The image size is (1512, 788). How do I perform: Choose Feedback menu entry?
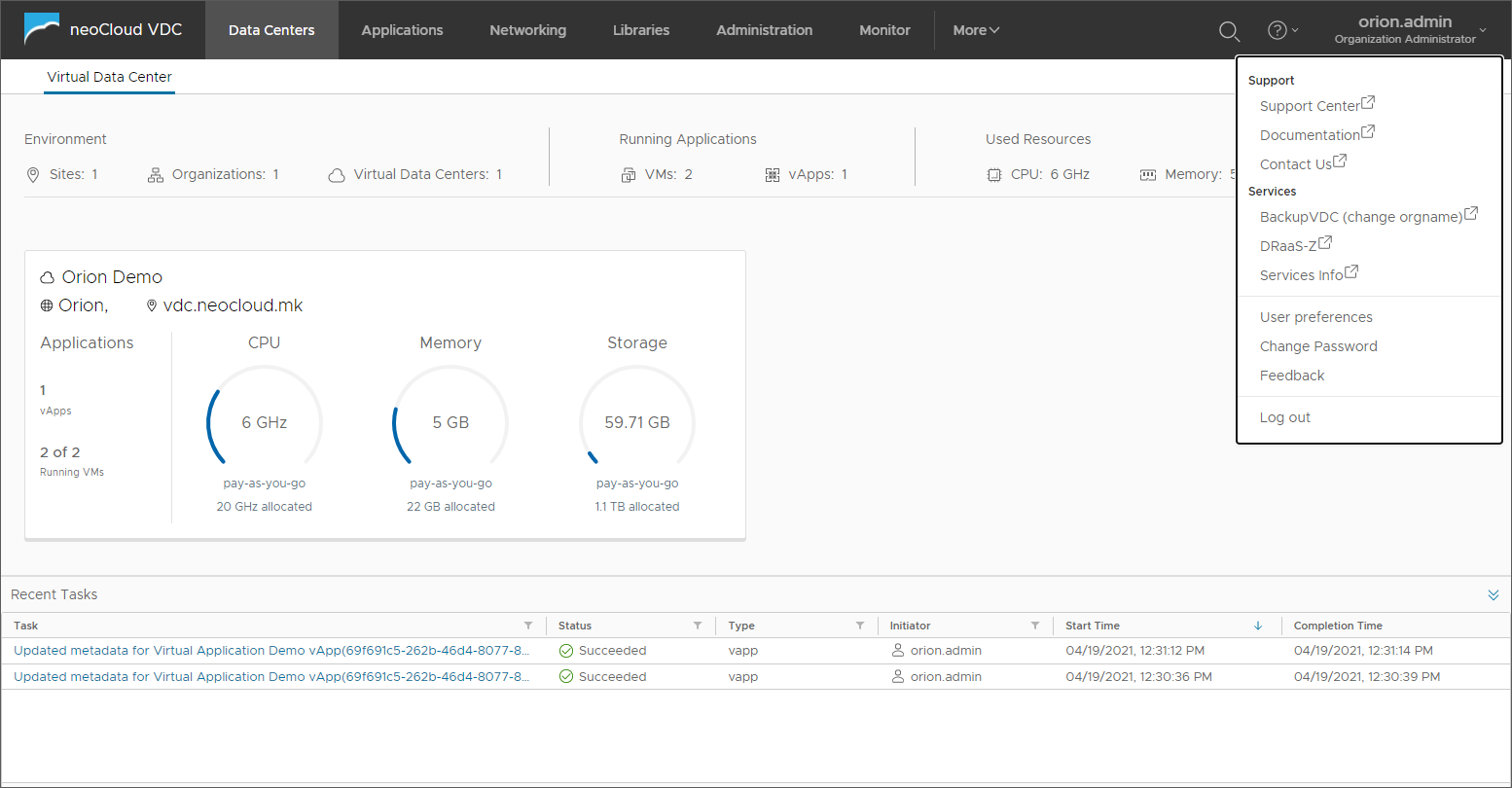(1292, 376)
